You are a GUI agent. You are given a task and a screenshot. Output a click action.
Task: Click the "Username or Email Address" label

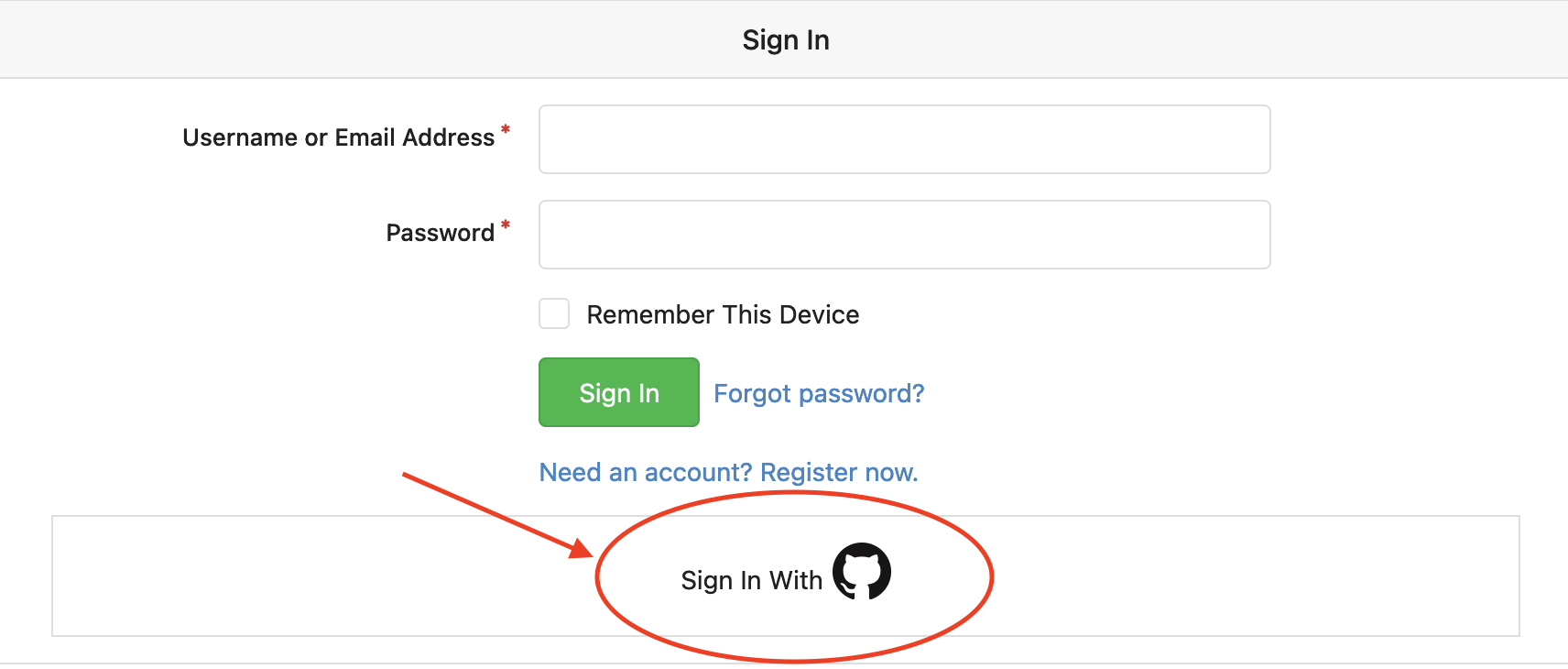pyautogui.click(x=338, y=137)
